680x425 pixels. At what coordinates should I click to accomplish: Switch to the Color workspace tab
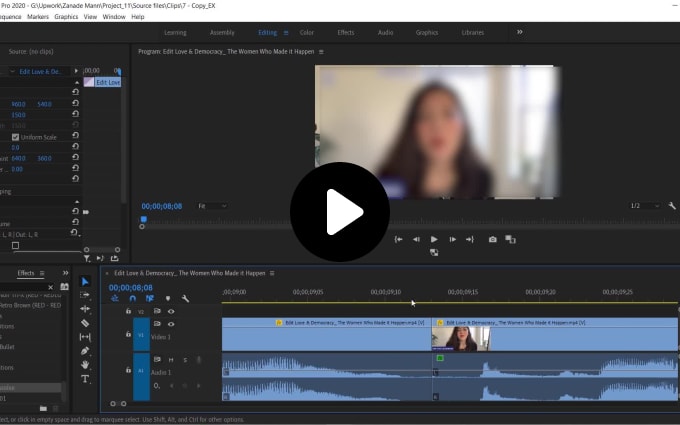[x=307, y=33]
